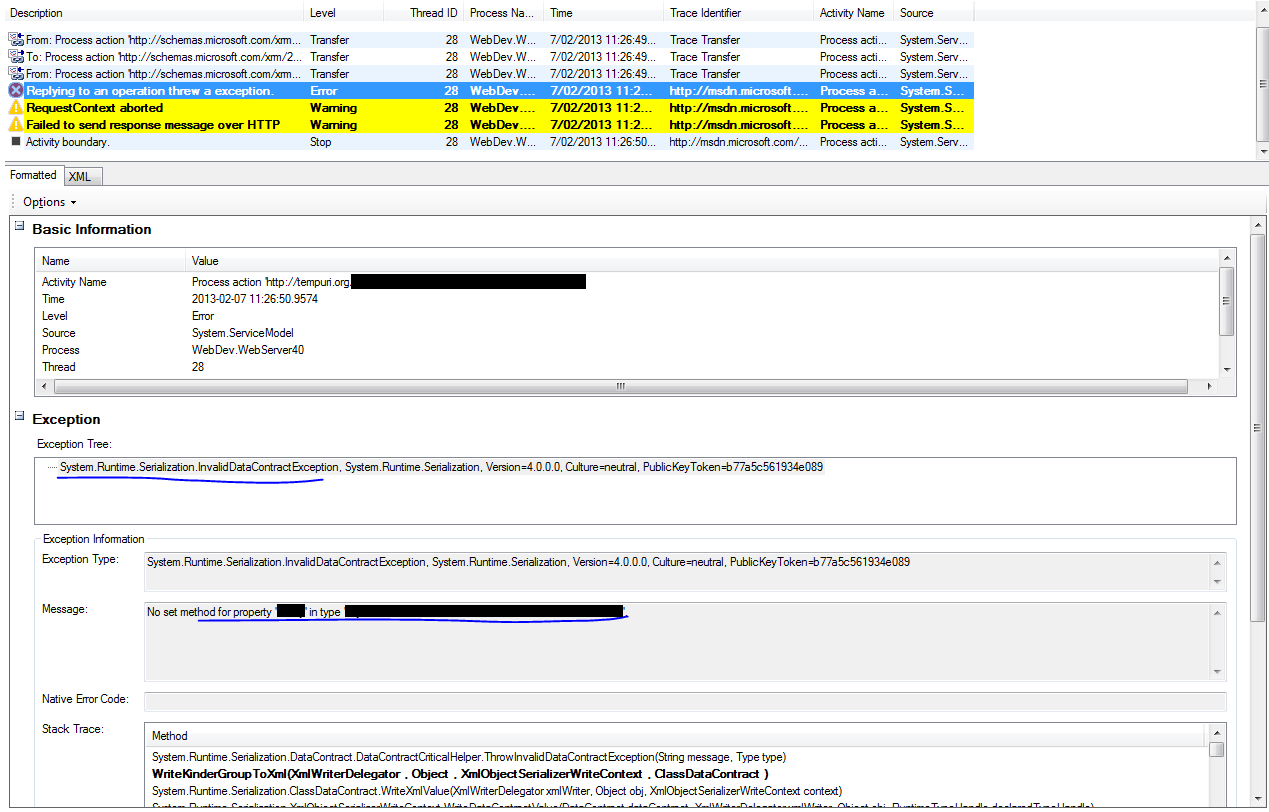Open the Options dropdown menu
1269x812 pixels.
(x=49, y=202)
